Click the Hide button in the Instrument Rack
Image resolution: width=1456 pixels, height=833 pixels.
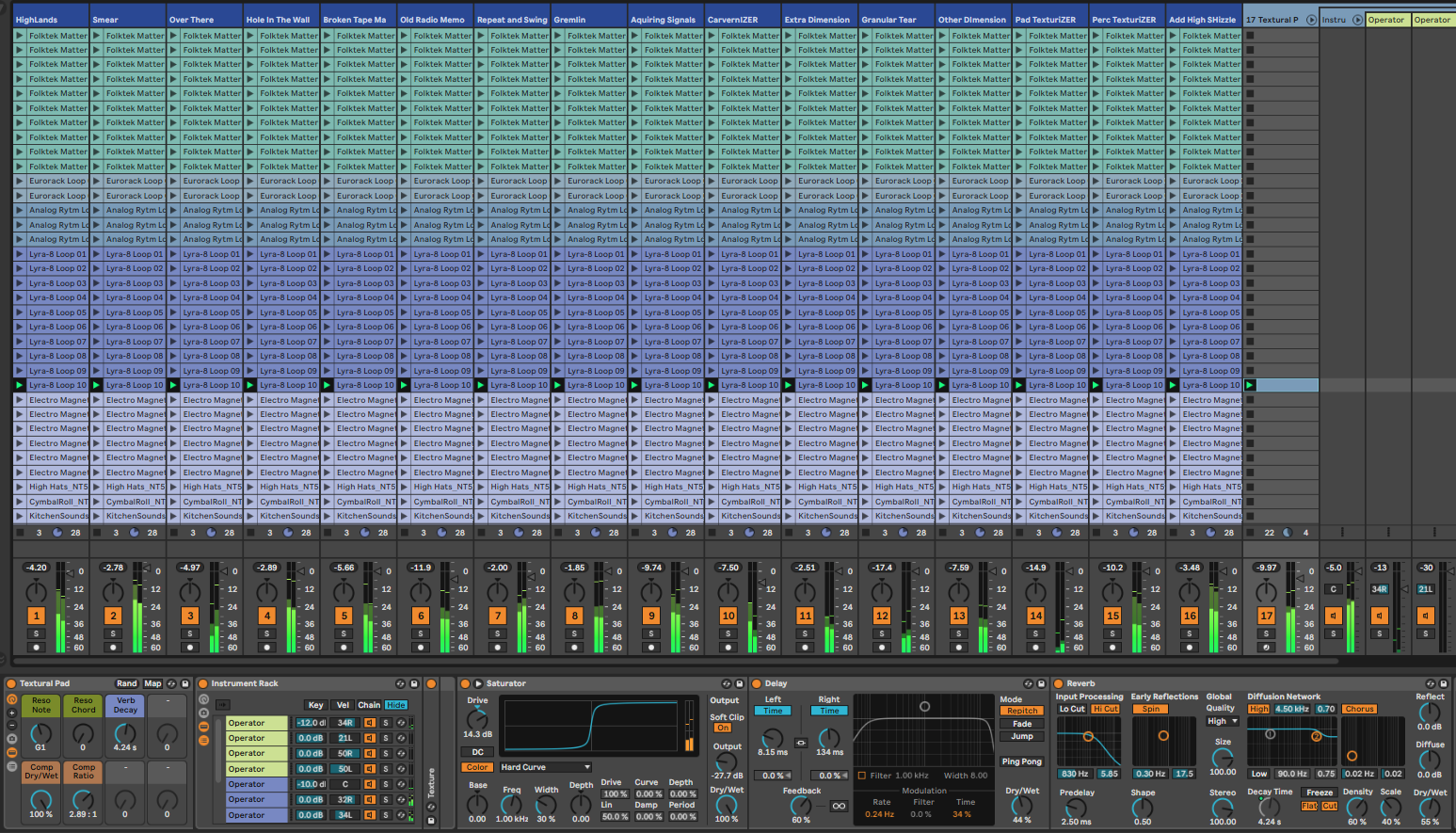[x=395, y=704]
